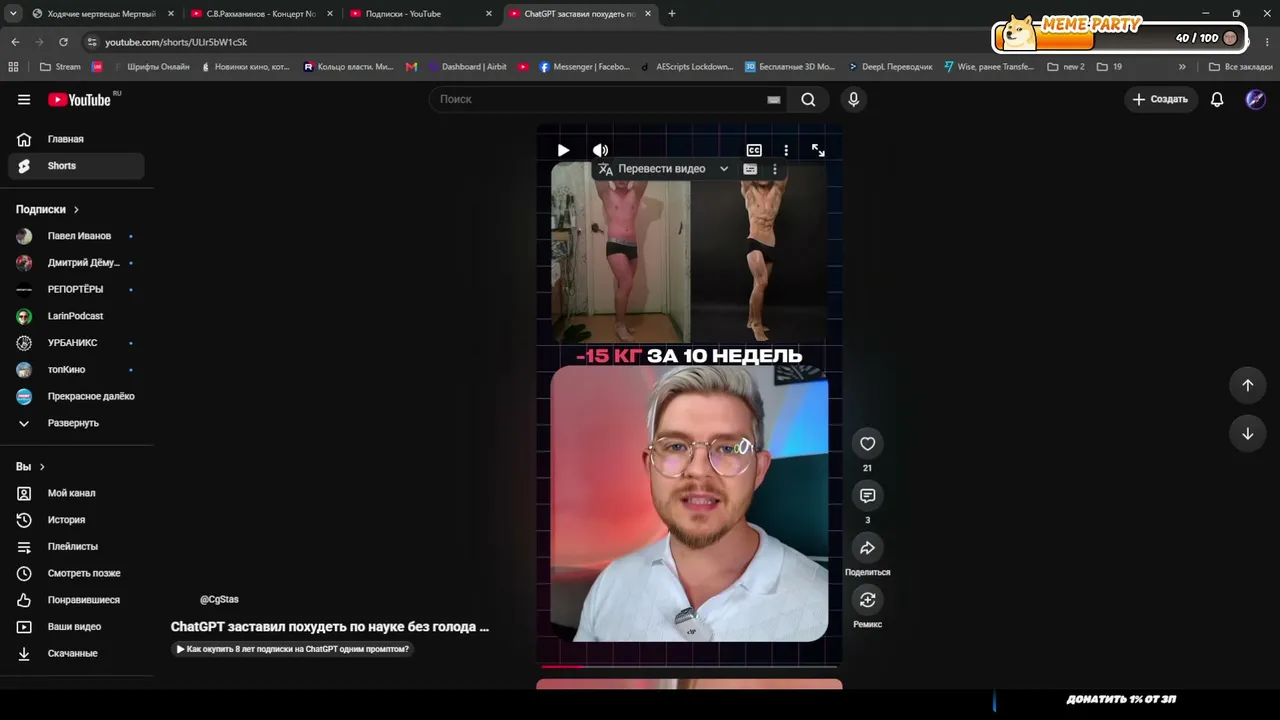
Task: Enter fullscreen for the Short
Action: pyautogui.click(x=818, y=150)
